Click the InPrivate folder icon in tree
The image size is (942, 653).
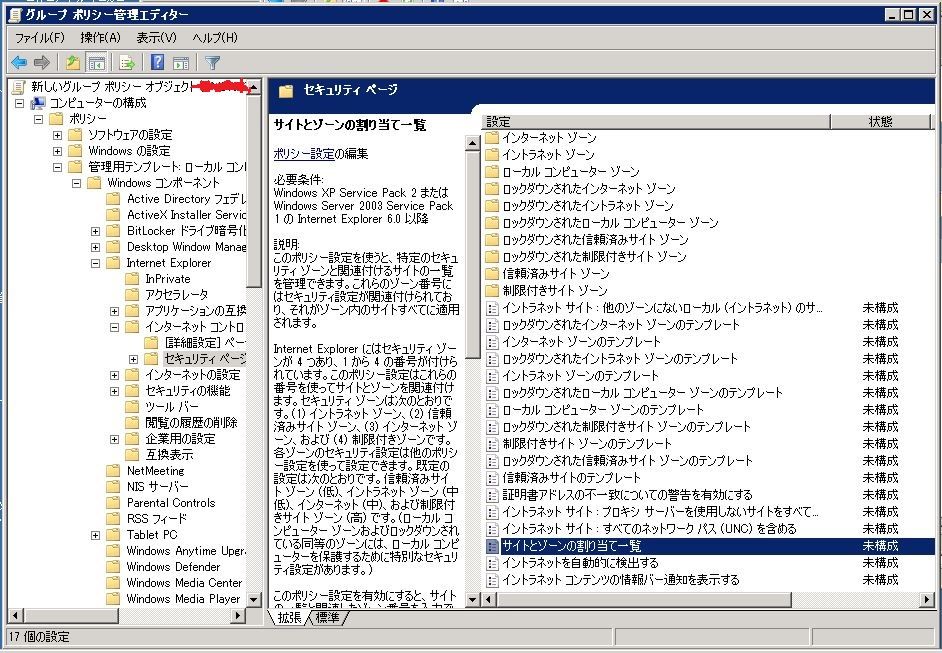132,279
